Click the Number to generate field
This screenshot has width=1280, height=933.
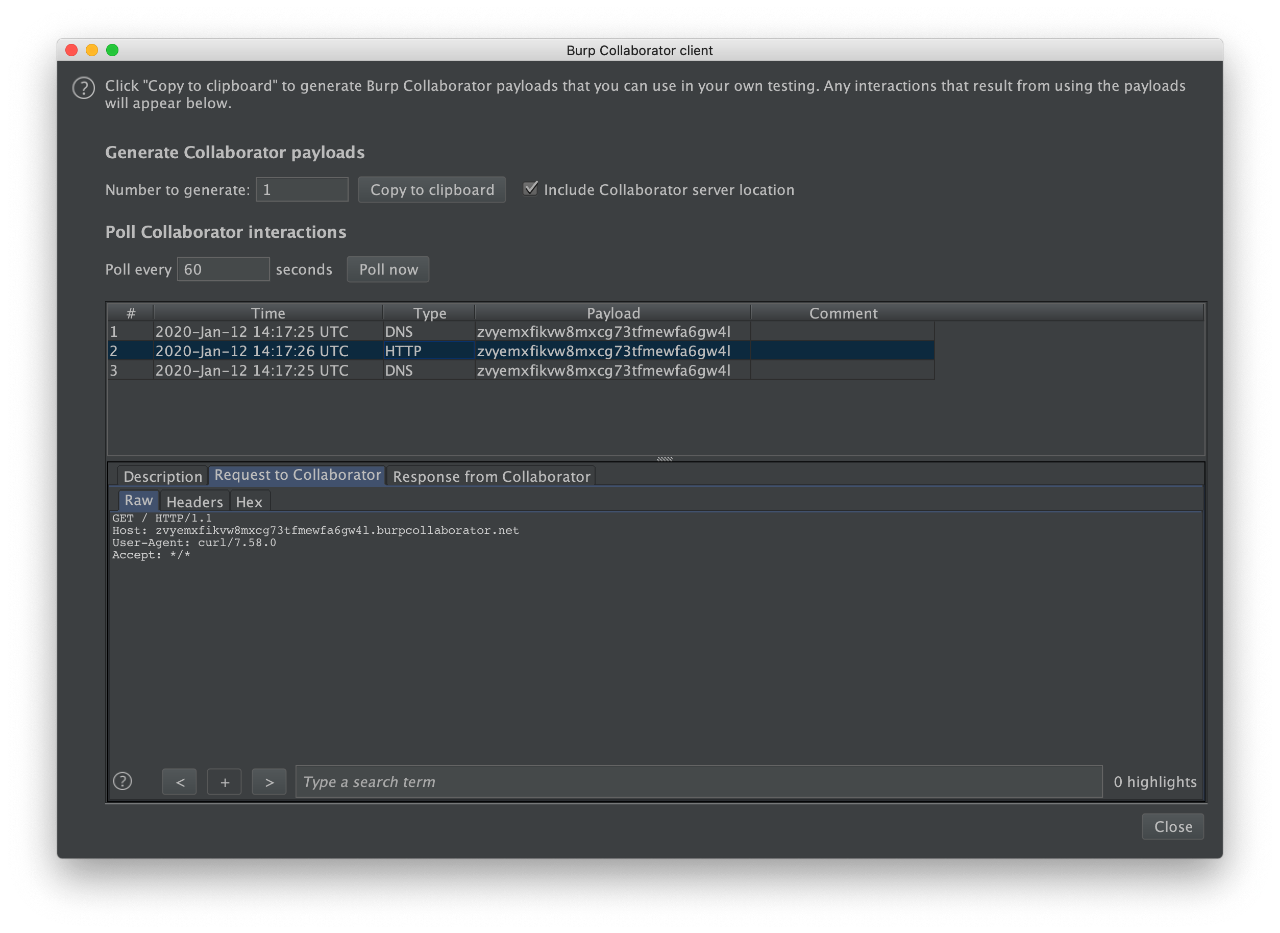302,190
